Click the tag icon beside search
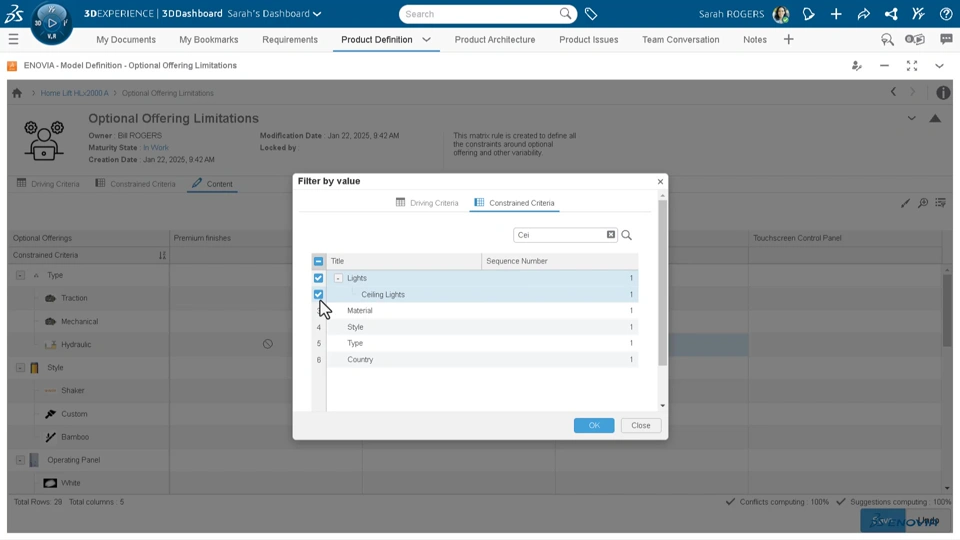 coord(591,13)
